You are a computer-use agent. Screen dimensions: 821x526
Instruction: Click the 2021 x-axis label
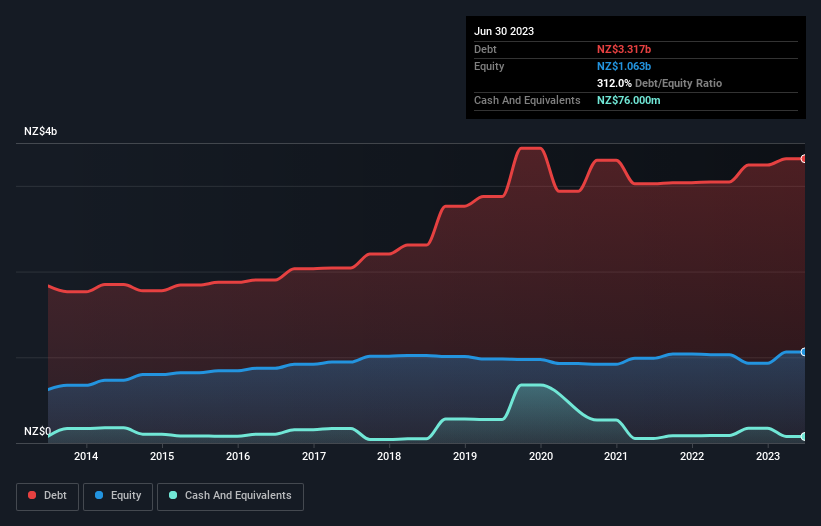616,456
